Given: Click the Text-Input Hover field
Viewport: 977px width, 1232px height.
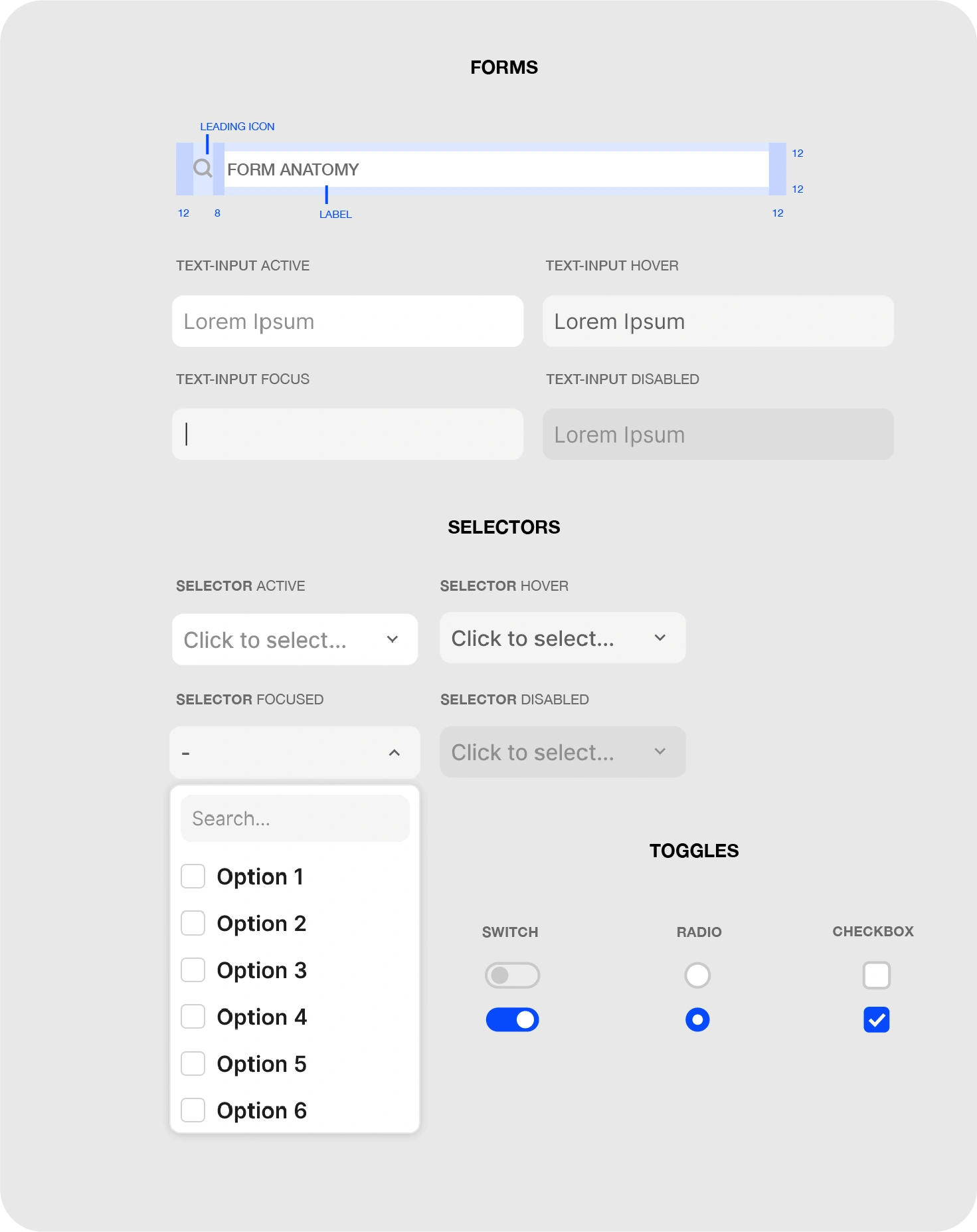Looking at the screenshot, I should pyautogui.click(x=718, y=321).
